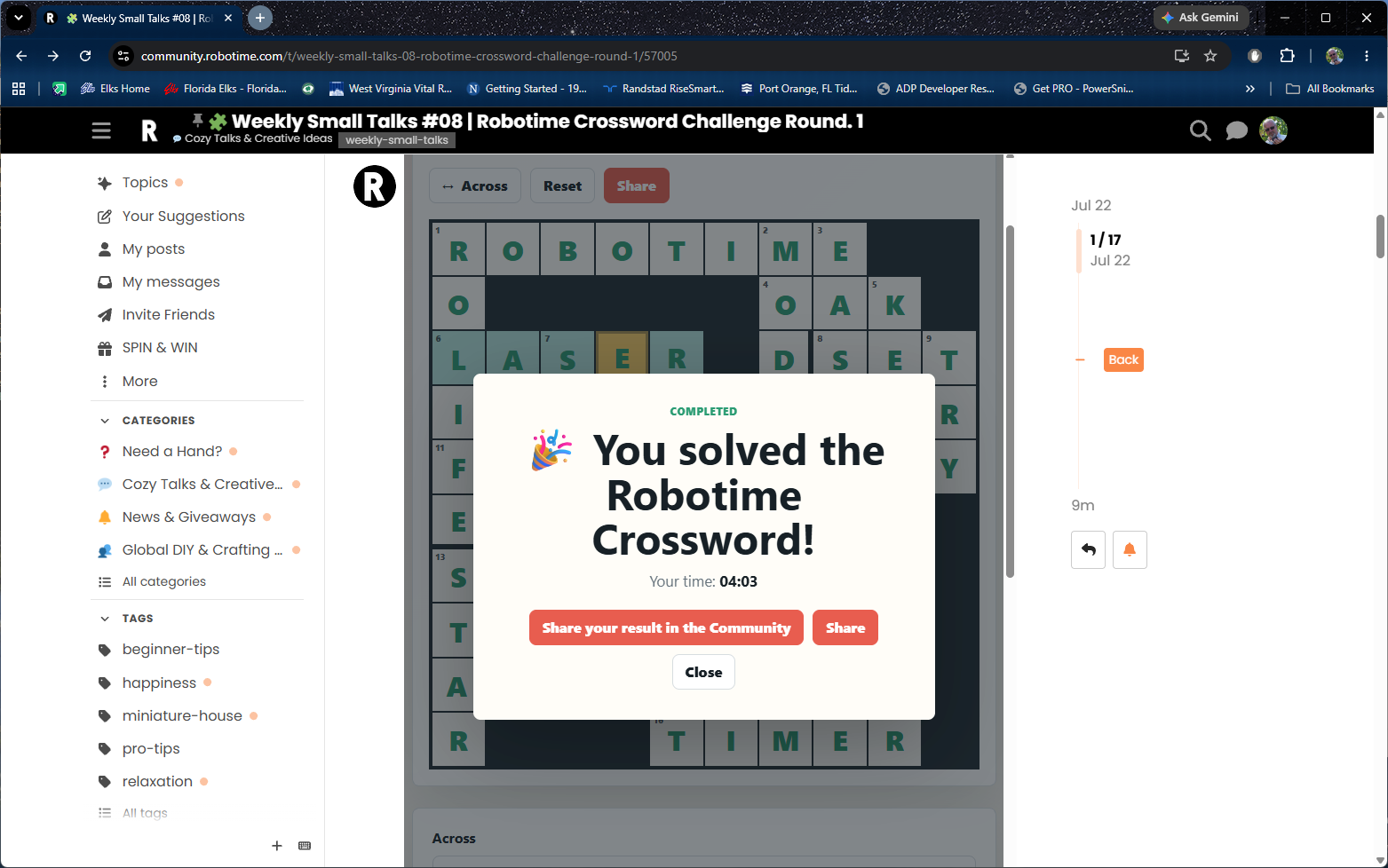The height and width of the screenshot is (868, 1388).
Task: Jump to the Jul 22 start date on timeline
Action: (1091, 206)
